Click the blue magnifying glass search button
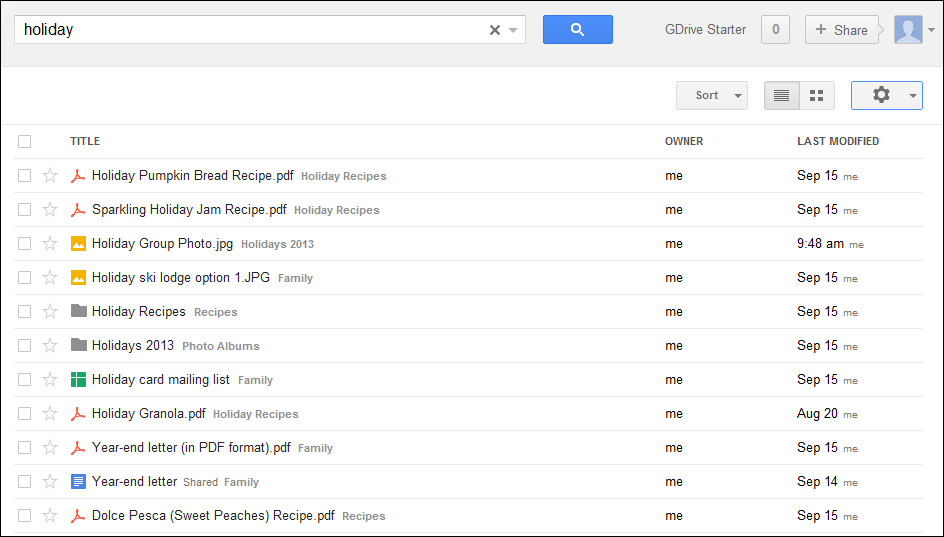The height and width of the screenshot is (537, 944). (577, 29)
